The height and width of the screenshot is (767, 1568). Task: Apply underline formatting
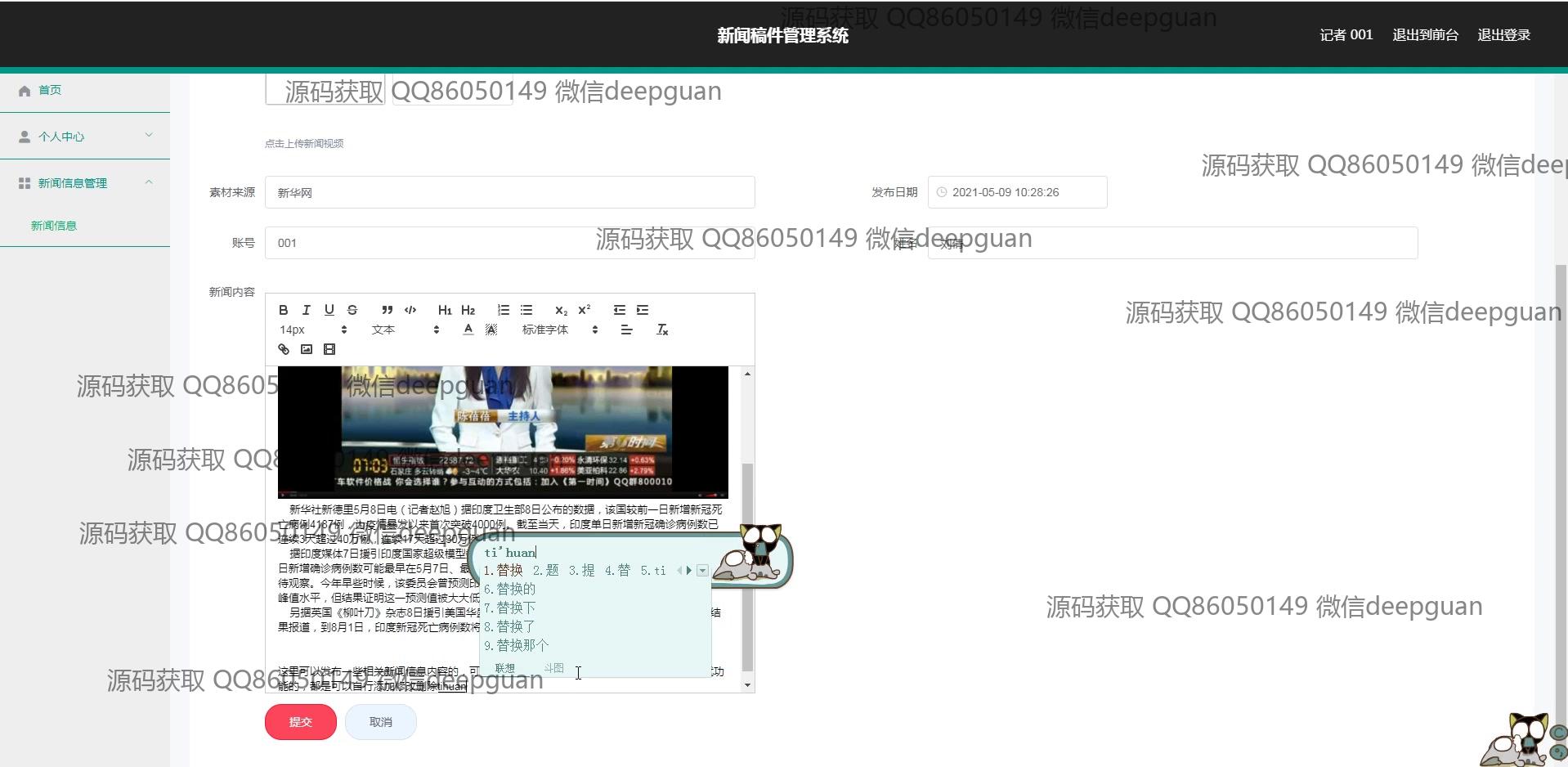tap(329, 310)
